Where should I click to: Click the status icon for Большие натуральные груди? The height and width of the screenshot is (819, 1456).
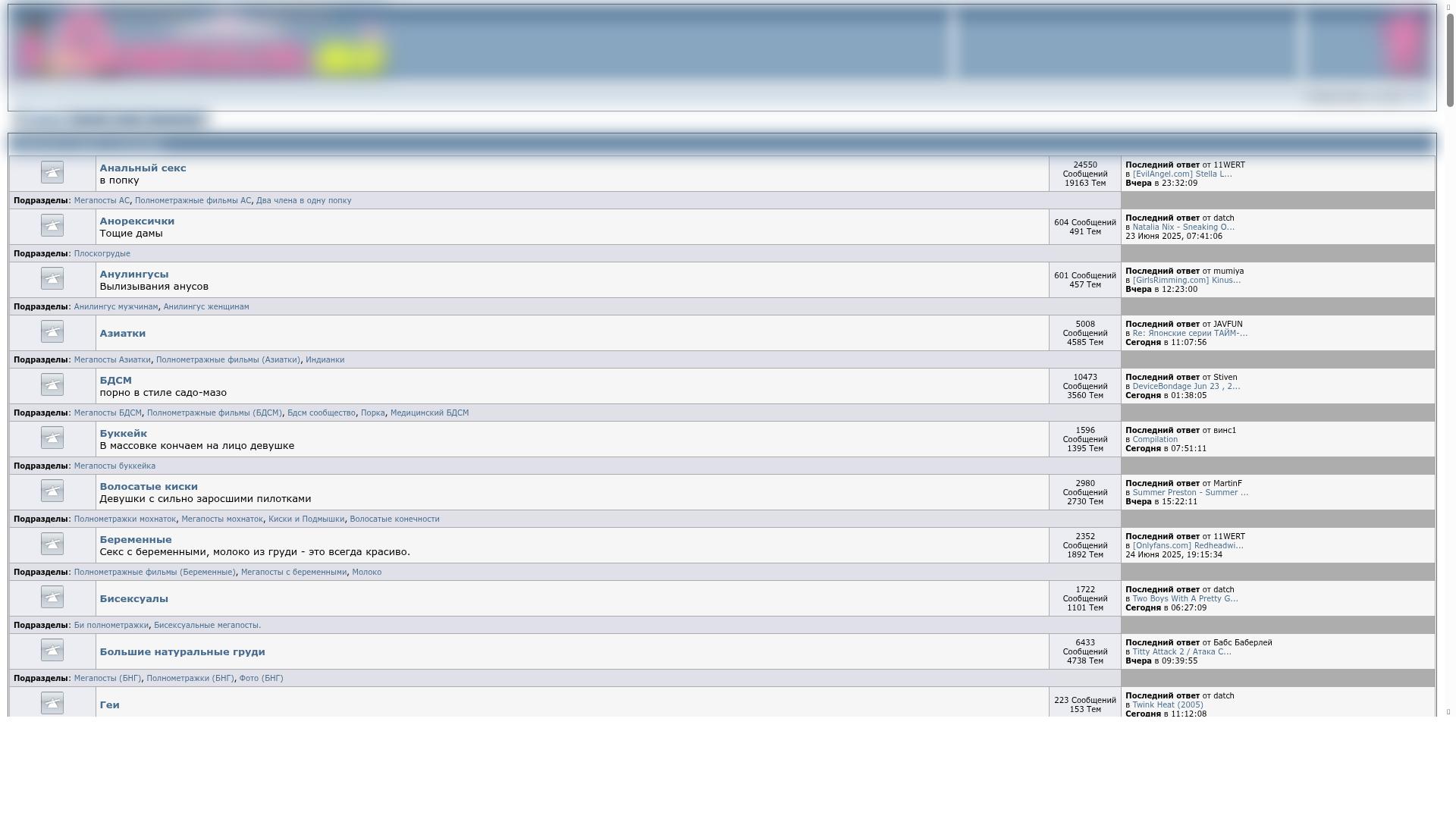tap(52, 651)
